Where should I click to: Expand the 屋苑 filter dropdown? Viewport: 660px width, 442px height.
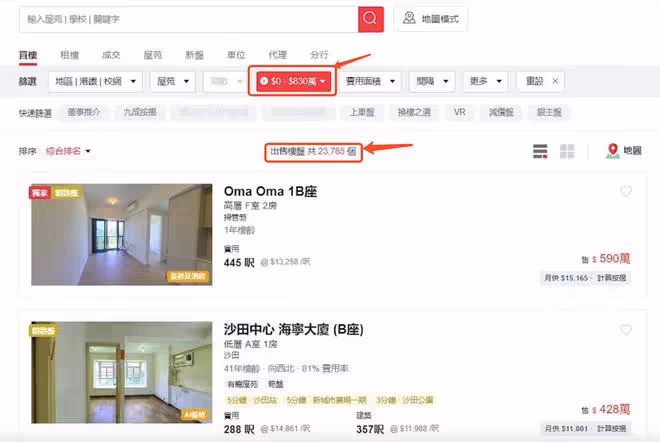(173, 81)
